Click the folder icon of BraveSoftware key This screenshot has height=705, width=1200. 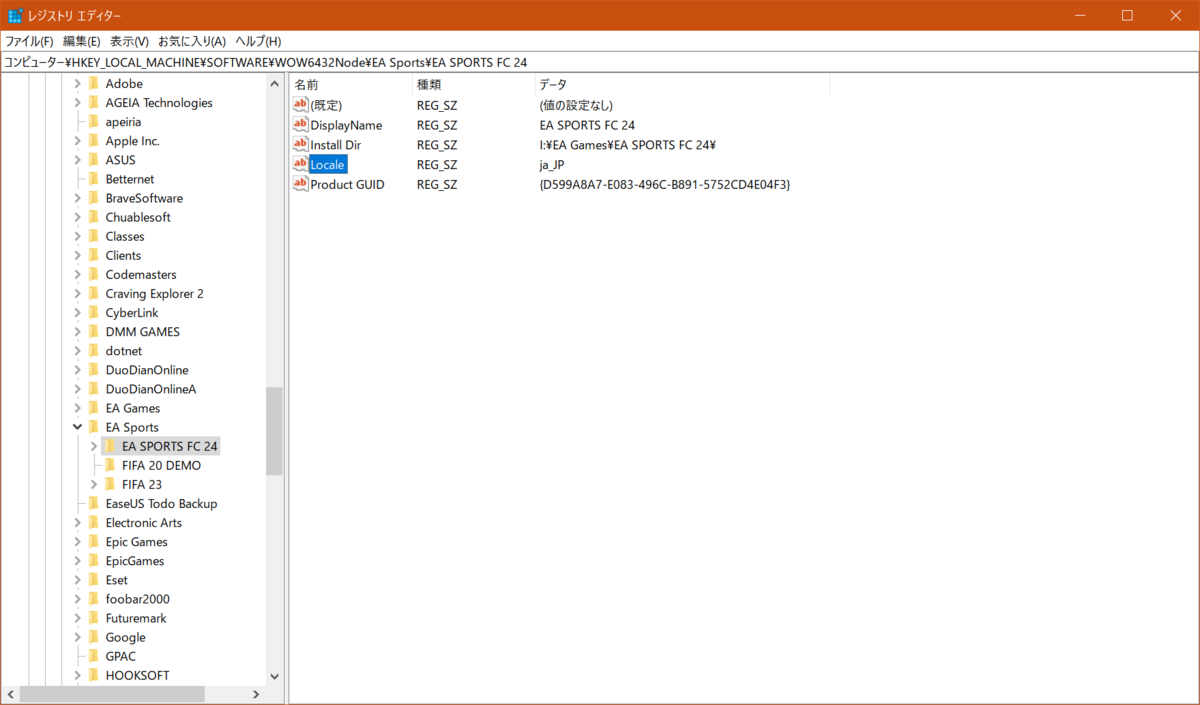(x=94, y=198)
